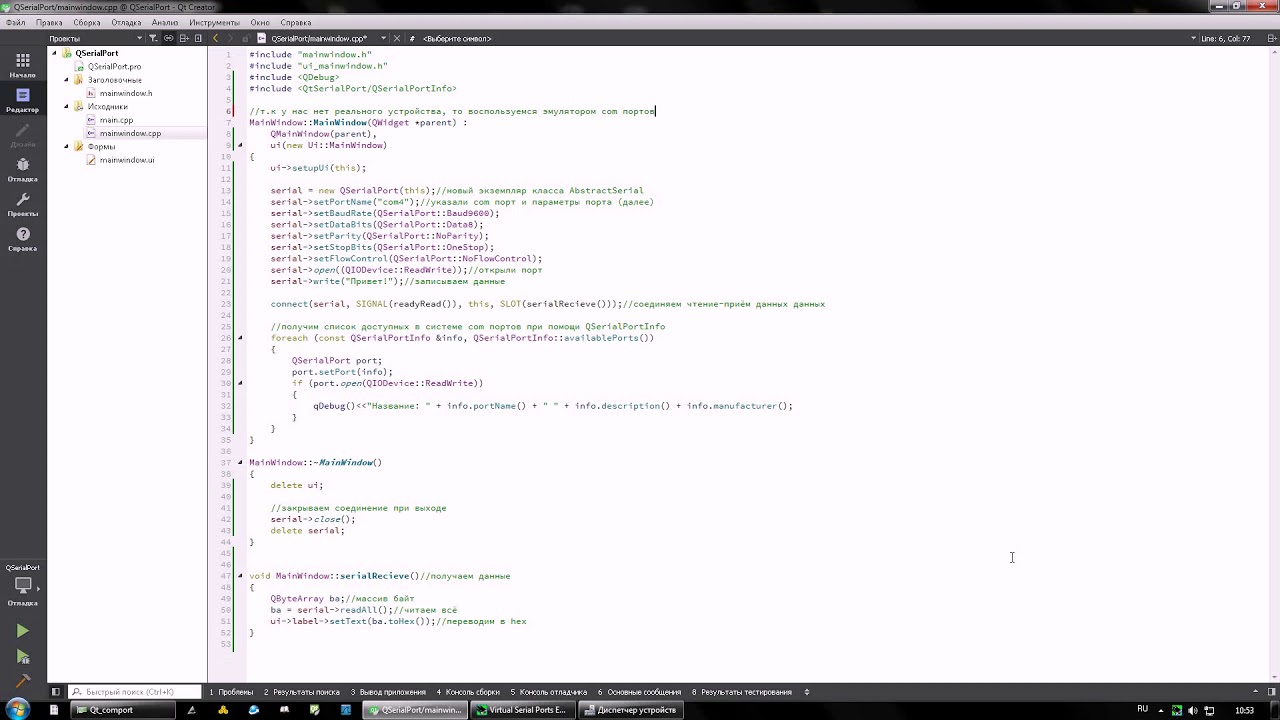This screenshot has width=1280, height=720.
Task: Open the Сборка menu
Action: click(x=86, y=22)
